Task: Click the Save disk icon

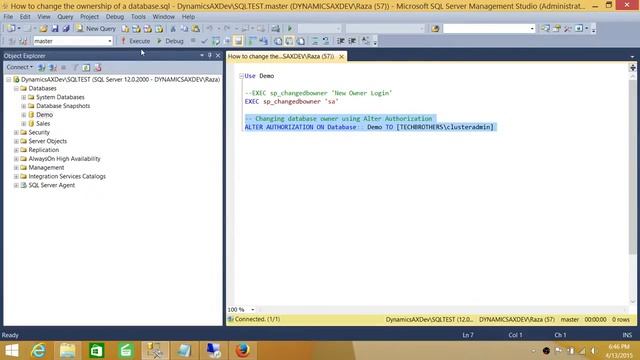Action: click(x=55, y=29)
